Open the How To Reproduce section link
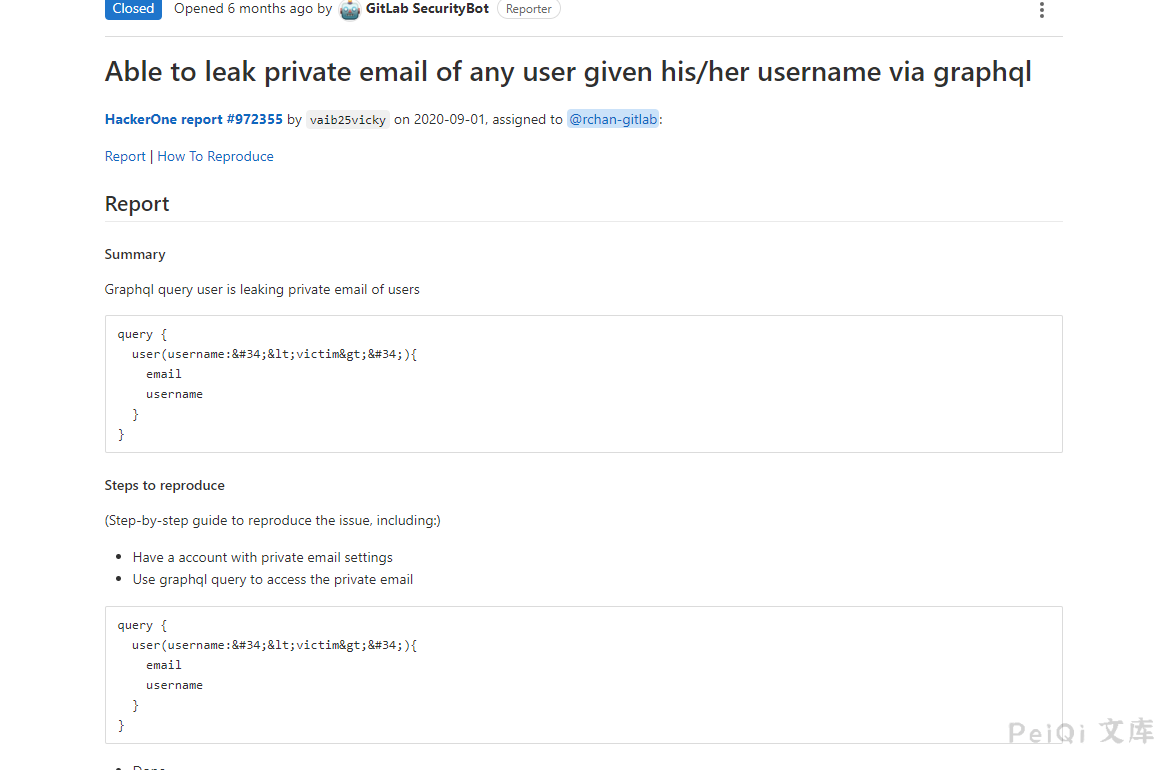The image size is (1167, 770). click(215, 156)
